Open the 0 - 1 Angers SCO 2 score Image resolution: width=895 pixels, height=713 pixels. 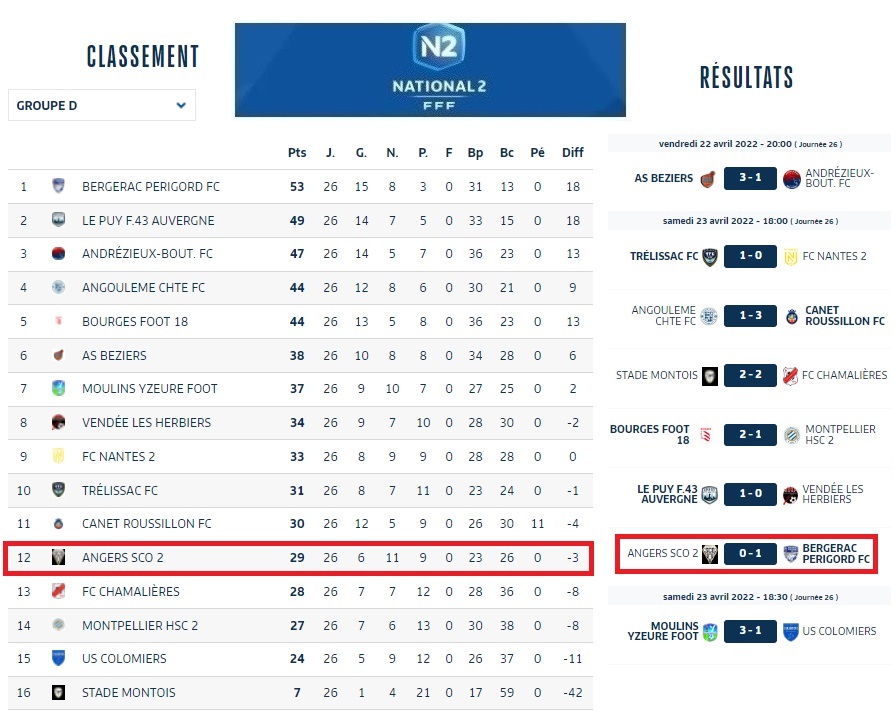point(750,554)
